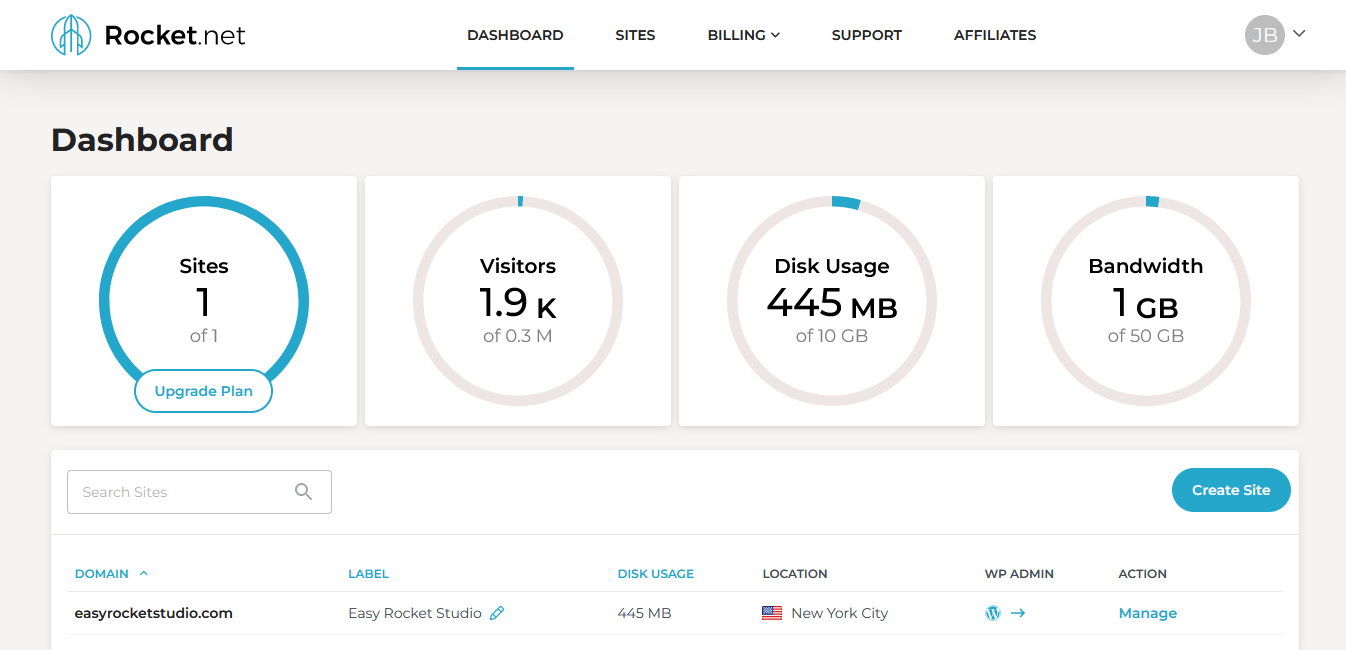1346x650 pixels.
Task: Click the WP admin arrow for easyrocketstudio.com
Action: [x=1018, y=613]
